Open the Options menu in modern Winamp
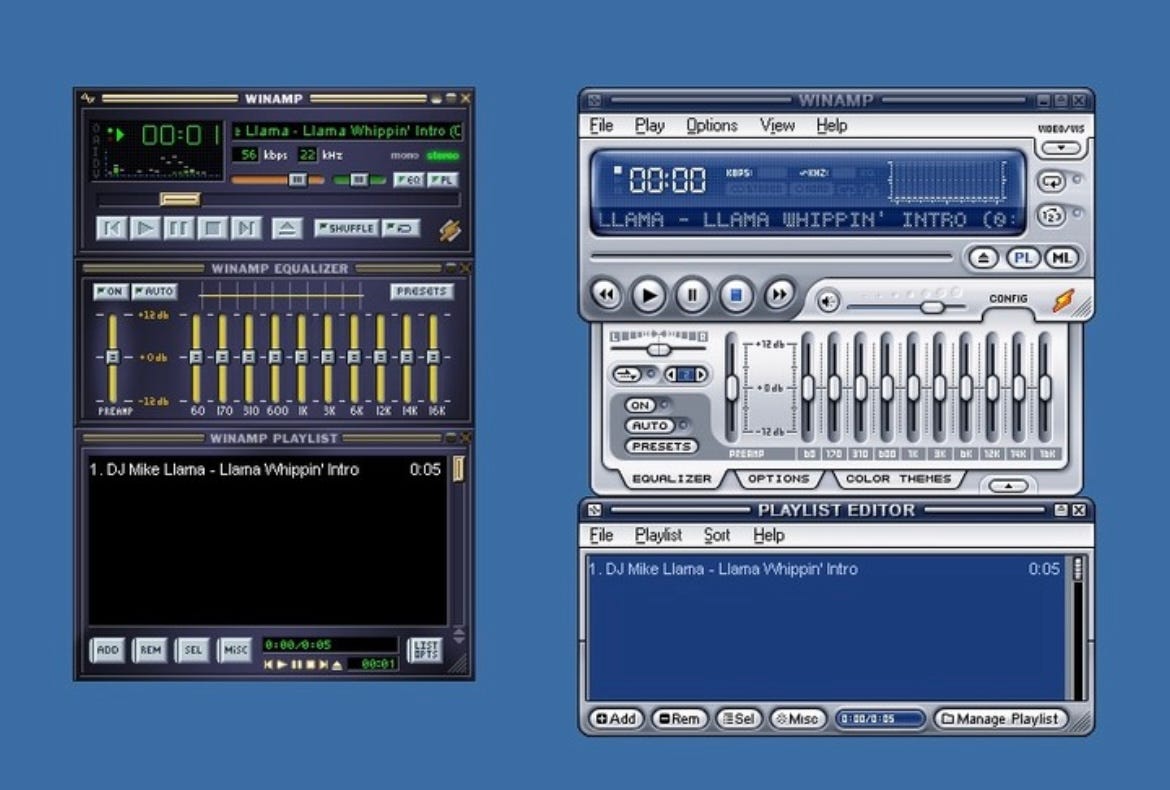 click(712, 125)
